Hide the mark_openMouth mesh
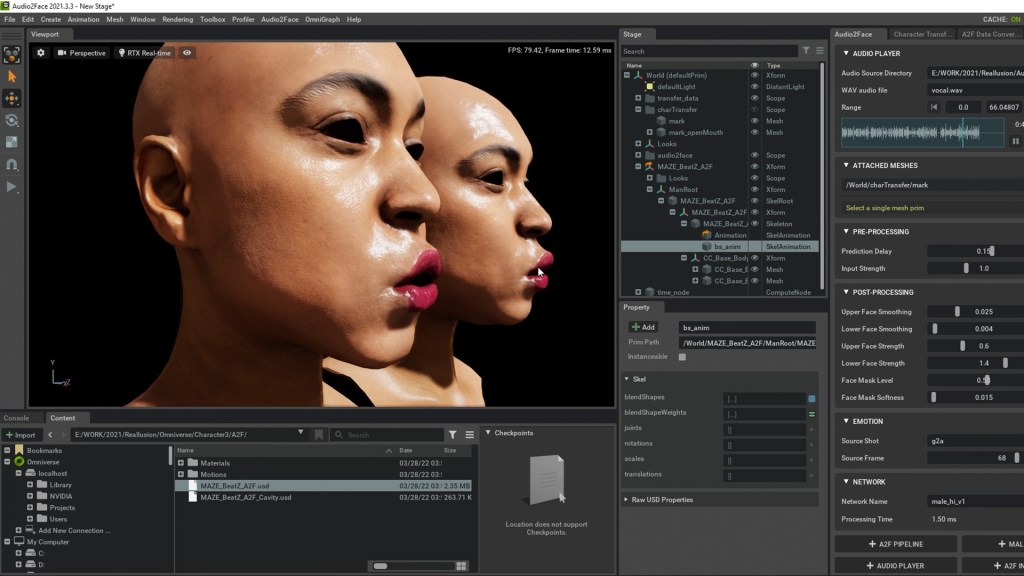1024x576 pixels. click(x=755, y=133)
